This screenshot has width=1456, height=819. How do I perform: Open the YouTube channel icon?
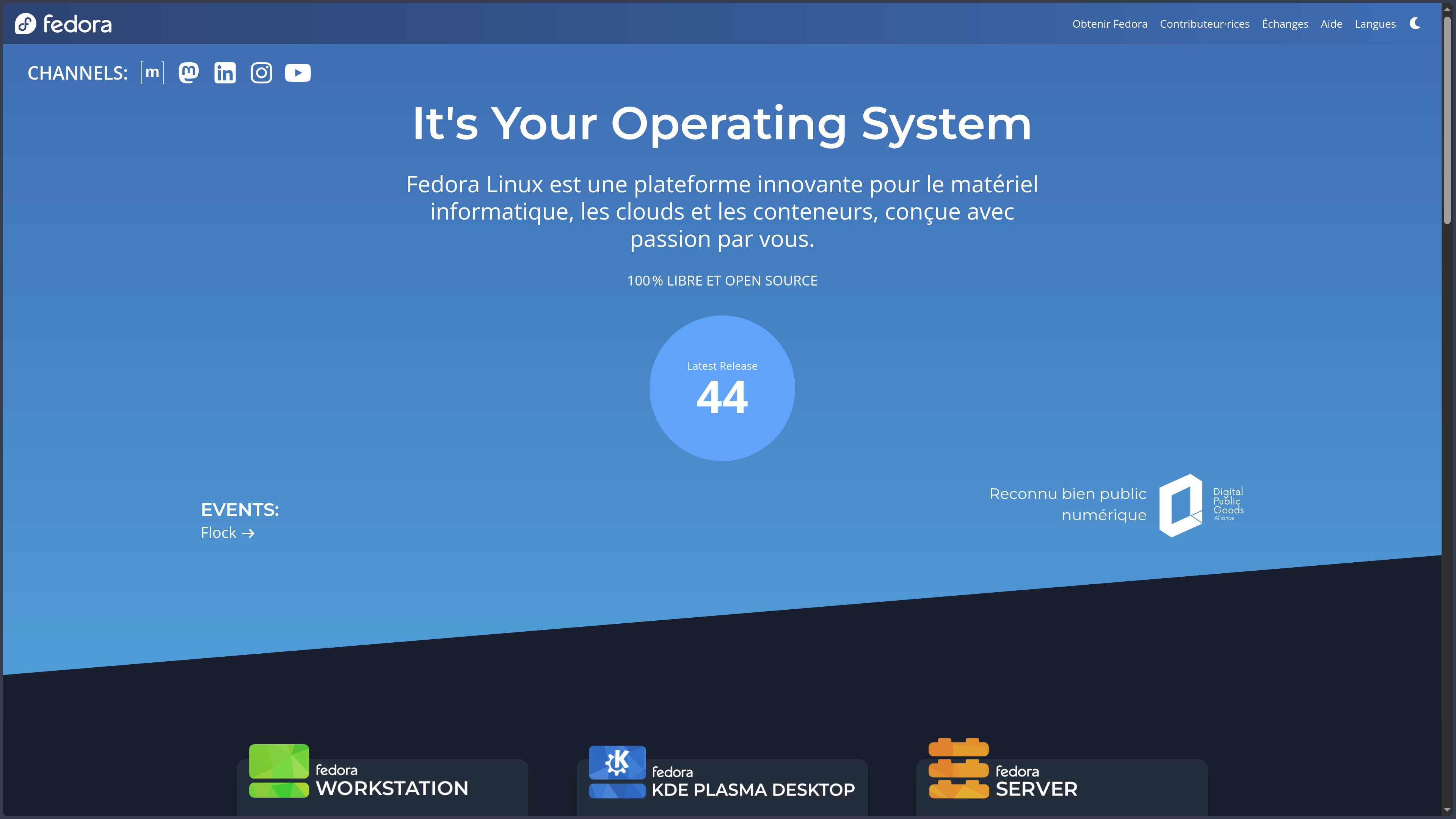pos(298,73)
